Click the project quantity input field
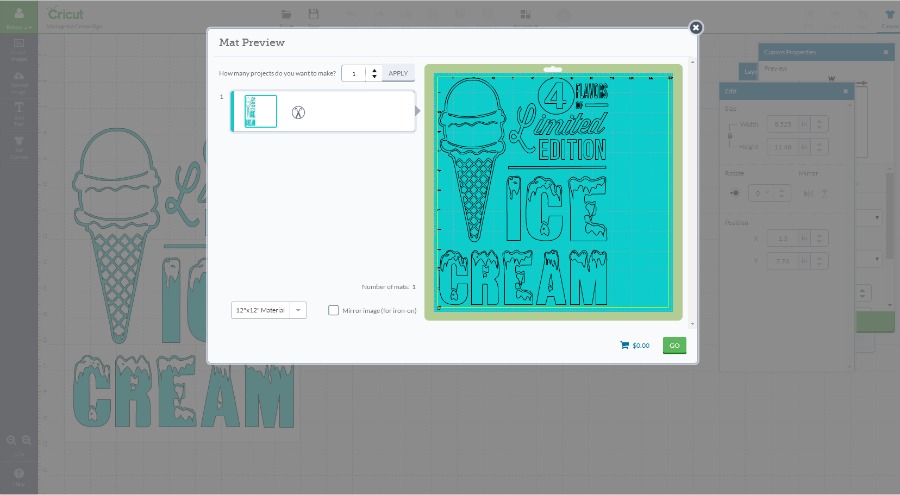The width and height of the screenshot is (900, 495). [354, 73]
